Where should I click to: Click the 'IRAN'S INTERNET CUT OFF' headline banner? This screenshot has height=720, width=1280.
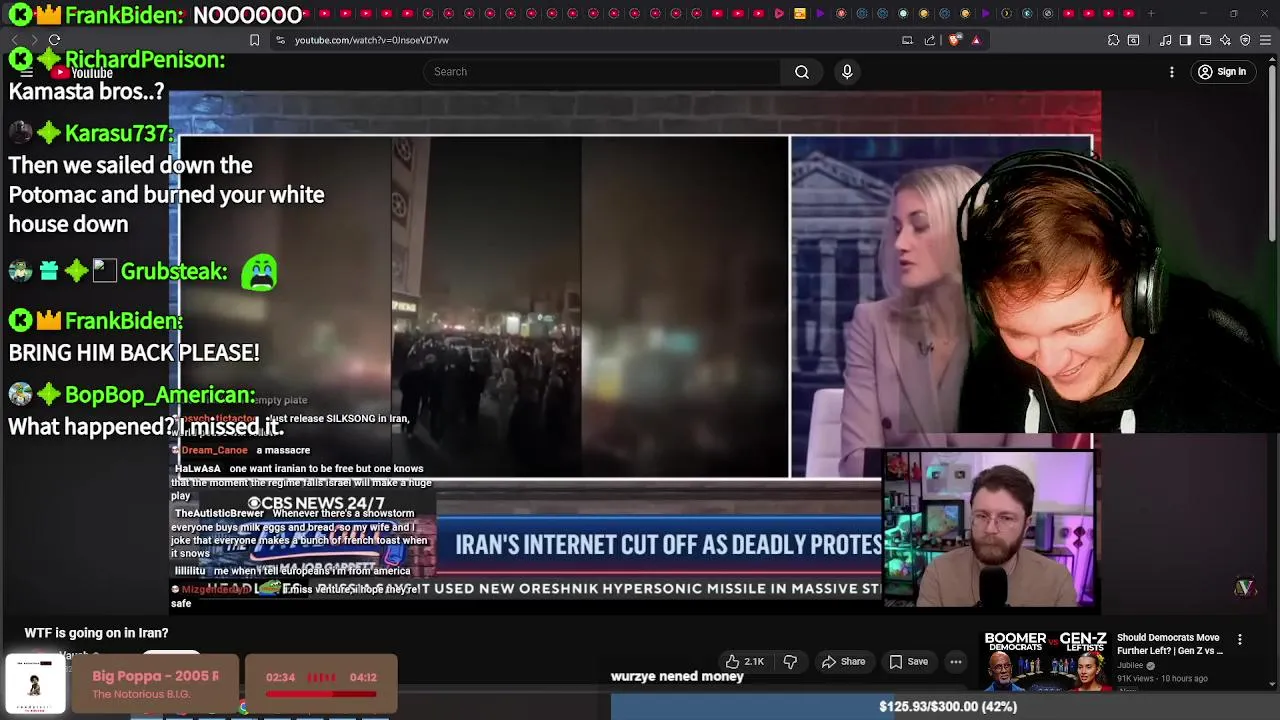coord(660,545)
